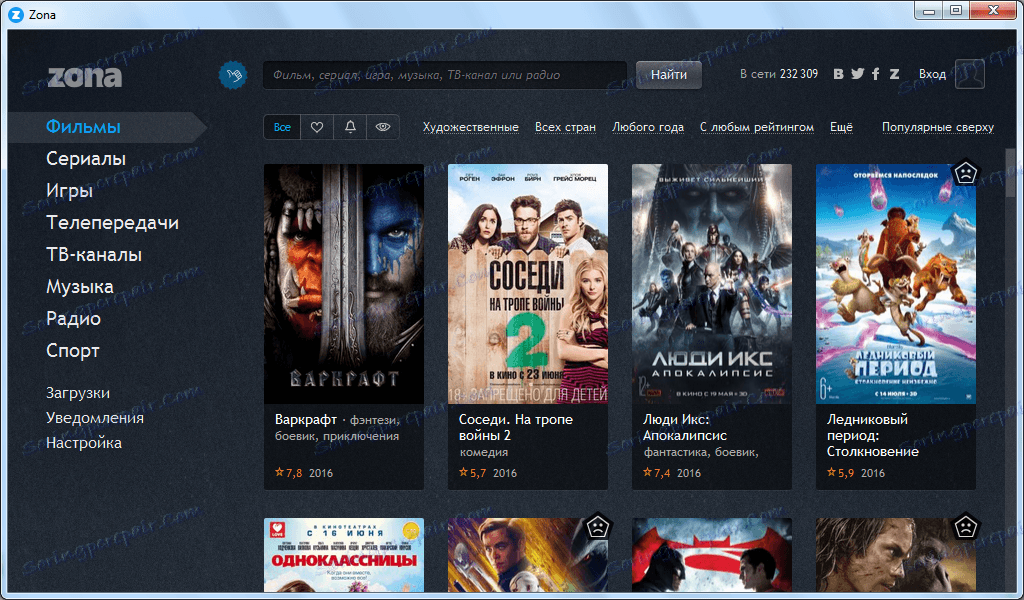Image resolution: width=1024 pixels, height=600 pixels.
Task: Open the Batman v Superman poster
Action: coord(712,555)
